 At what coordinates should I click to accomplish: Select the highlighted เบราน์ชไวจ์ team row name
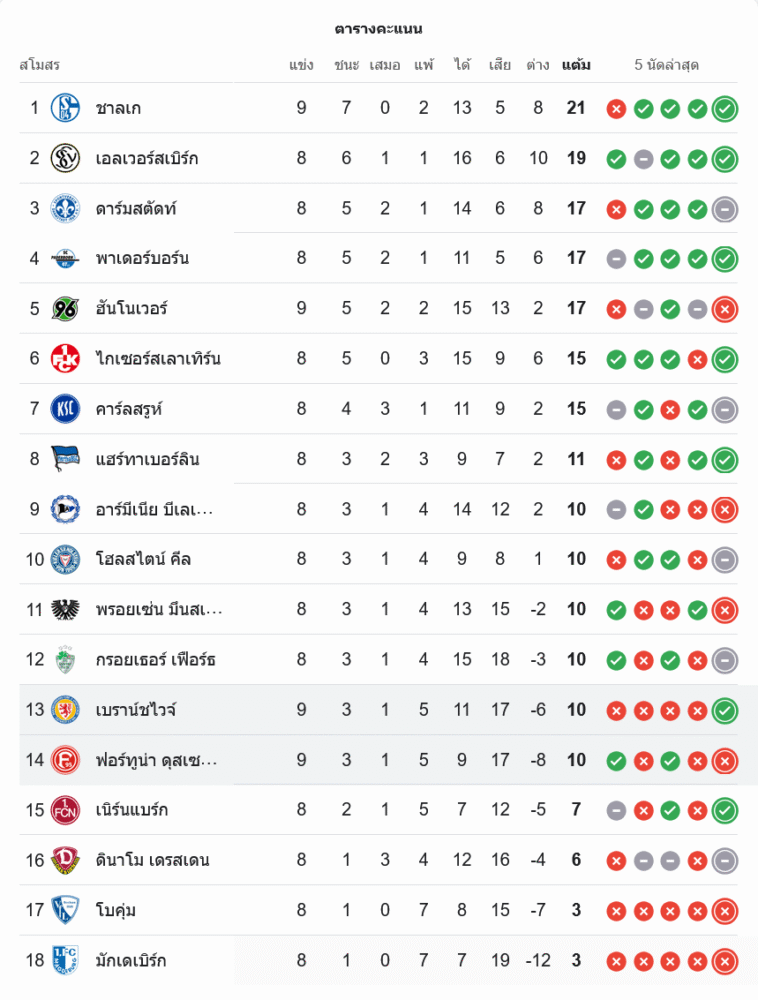coord(137,710)
